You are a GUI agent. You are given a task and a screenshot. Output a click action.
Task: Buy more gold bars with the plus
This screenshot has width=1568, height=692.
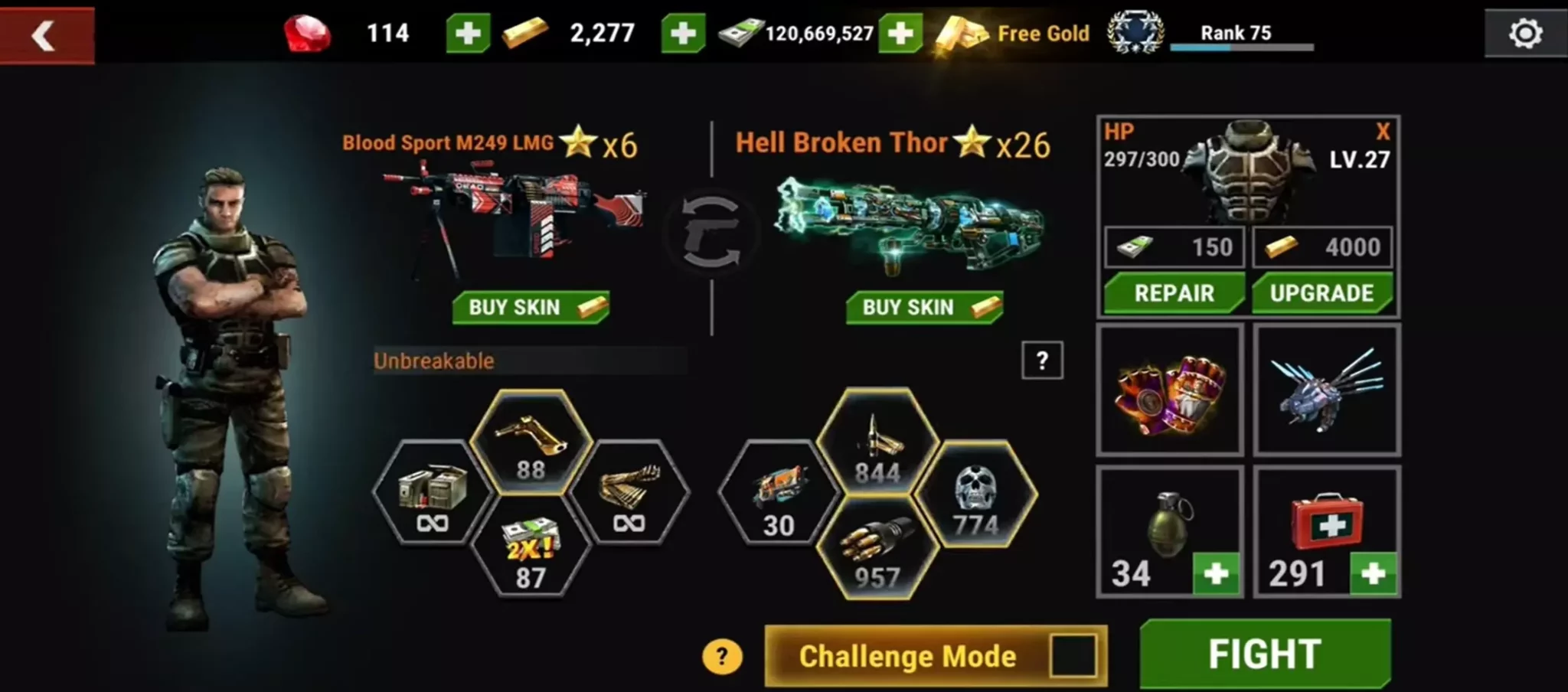pyautogui.click(x=683, y=34)
